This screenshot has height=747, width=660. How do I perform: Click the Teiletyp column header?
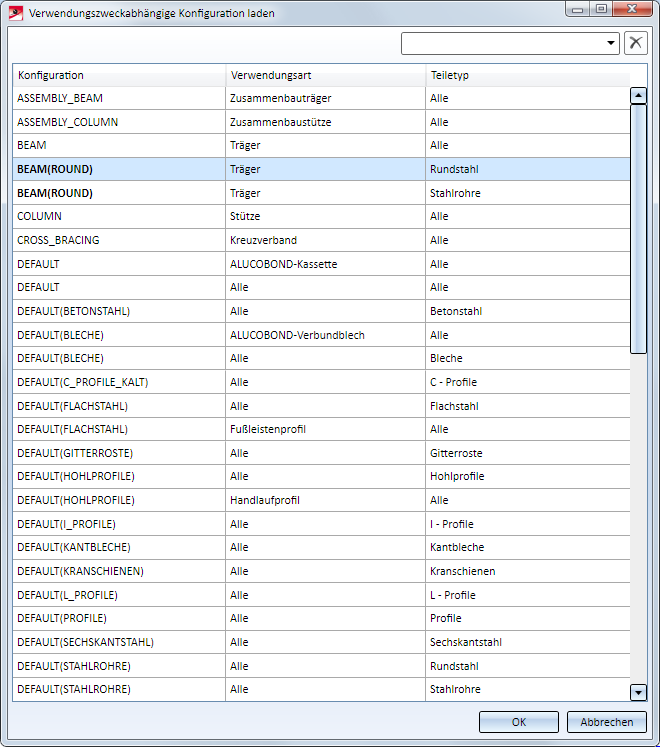tap(527, 75)
